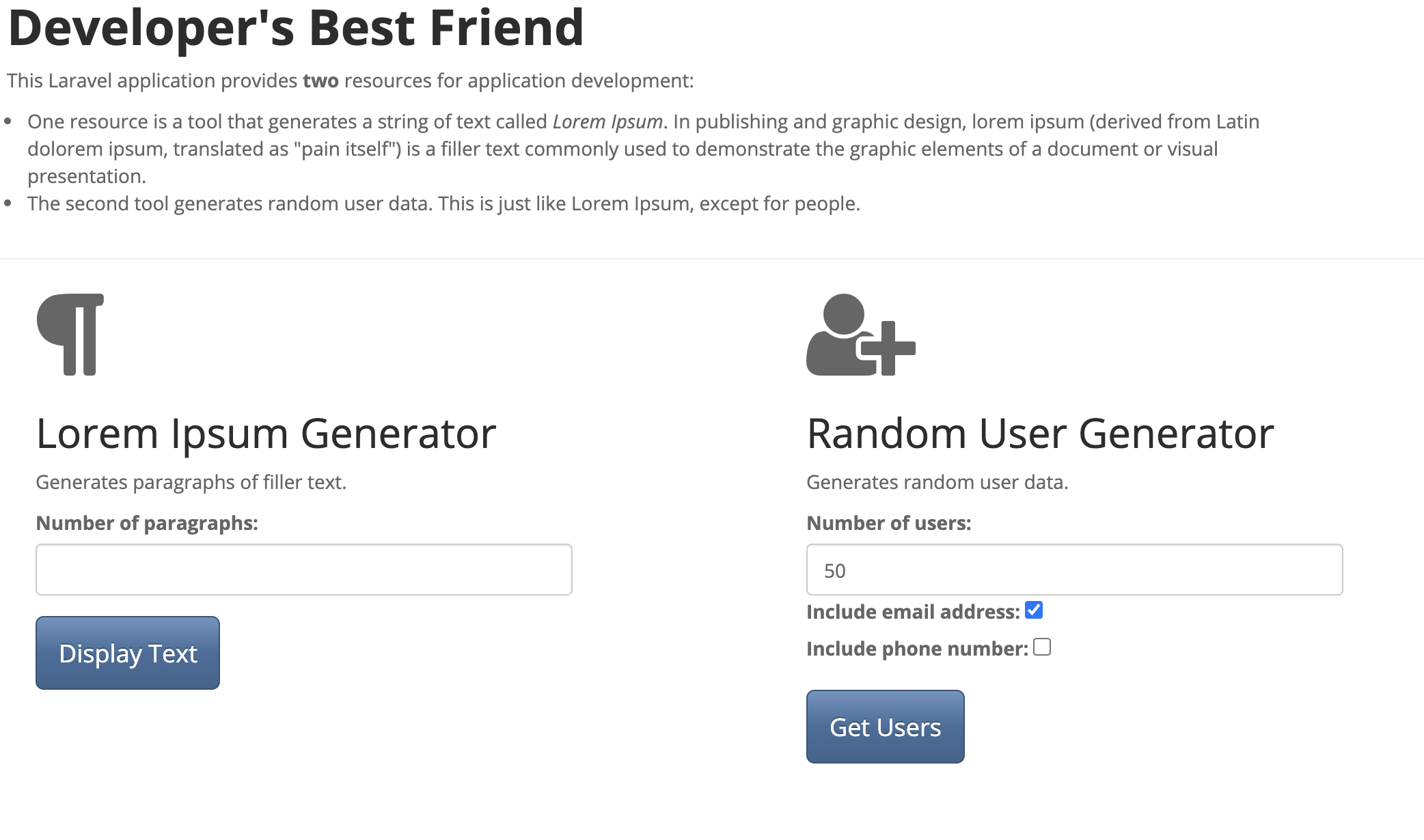
Task: Select the Lorem Ipsum Generator heading
Action: pyautogui.click(x=266, y=434)
